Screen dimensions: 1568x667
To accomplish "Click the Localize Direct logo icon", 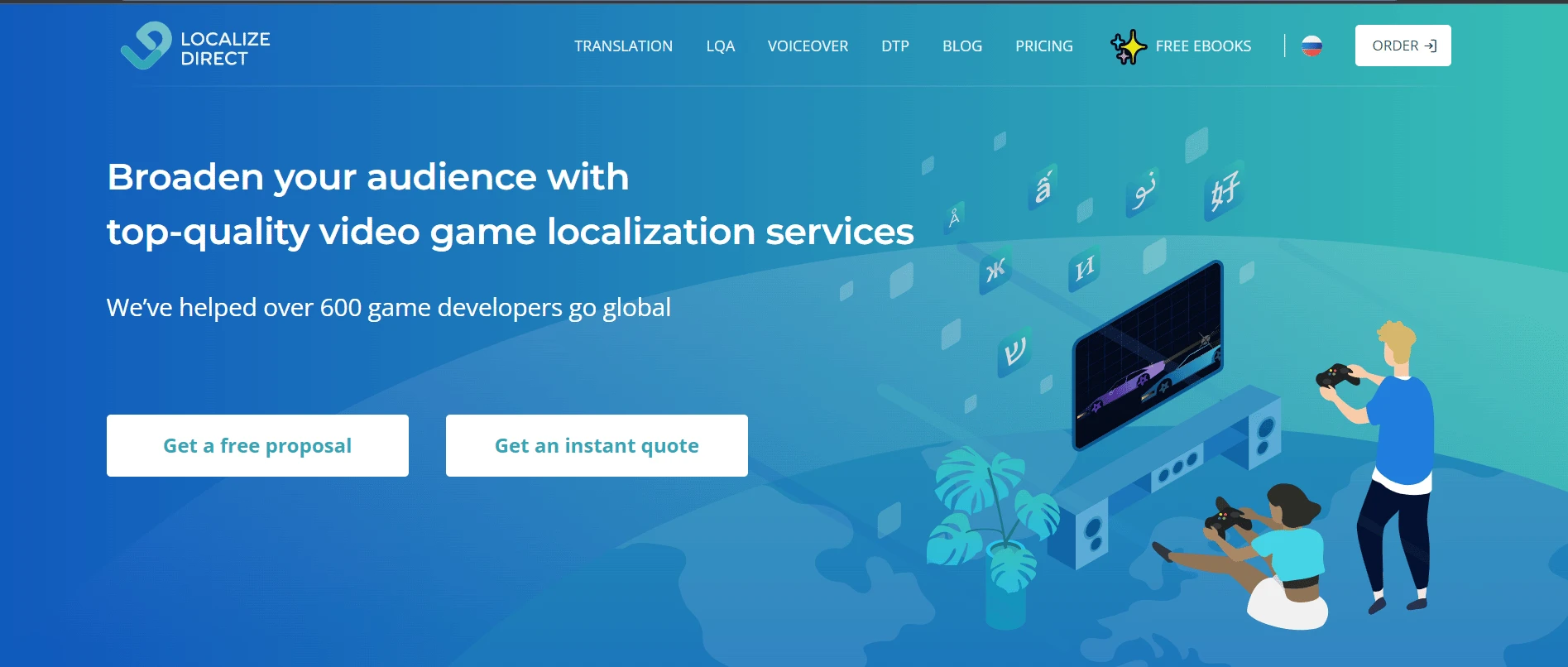I will [146, 46].
